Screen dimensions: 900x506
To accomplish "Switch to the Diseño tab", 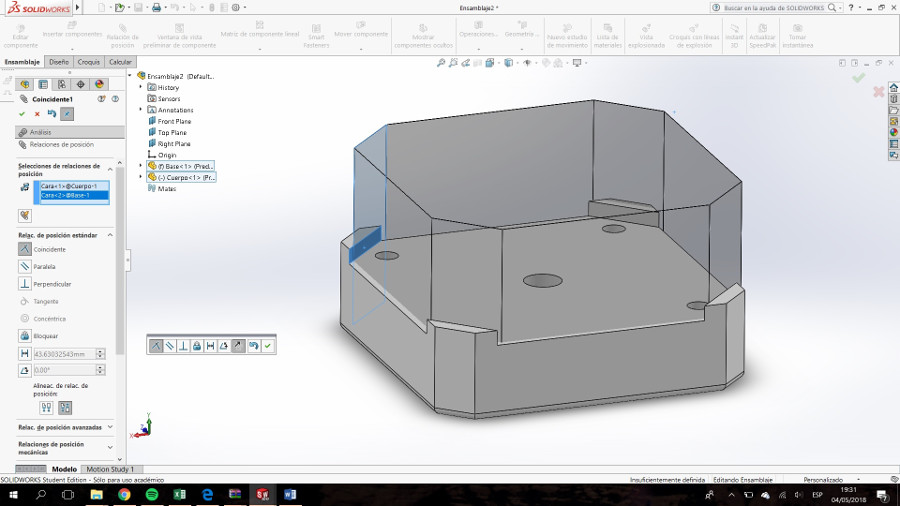I will [59, 62].
